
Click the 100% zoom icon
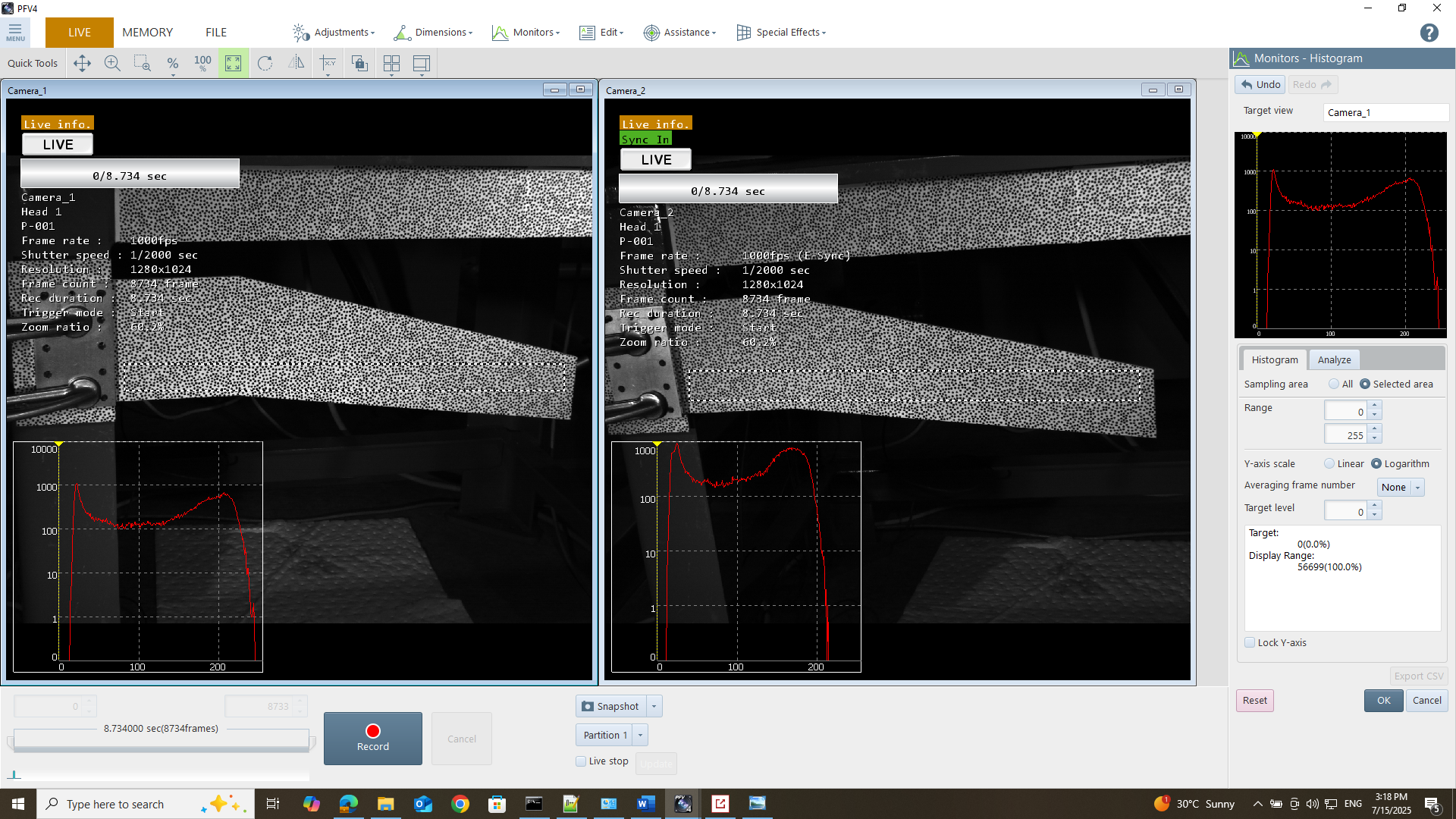(202, 63)
